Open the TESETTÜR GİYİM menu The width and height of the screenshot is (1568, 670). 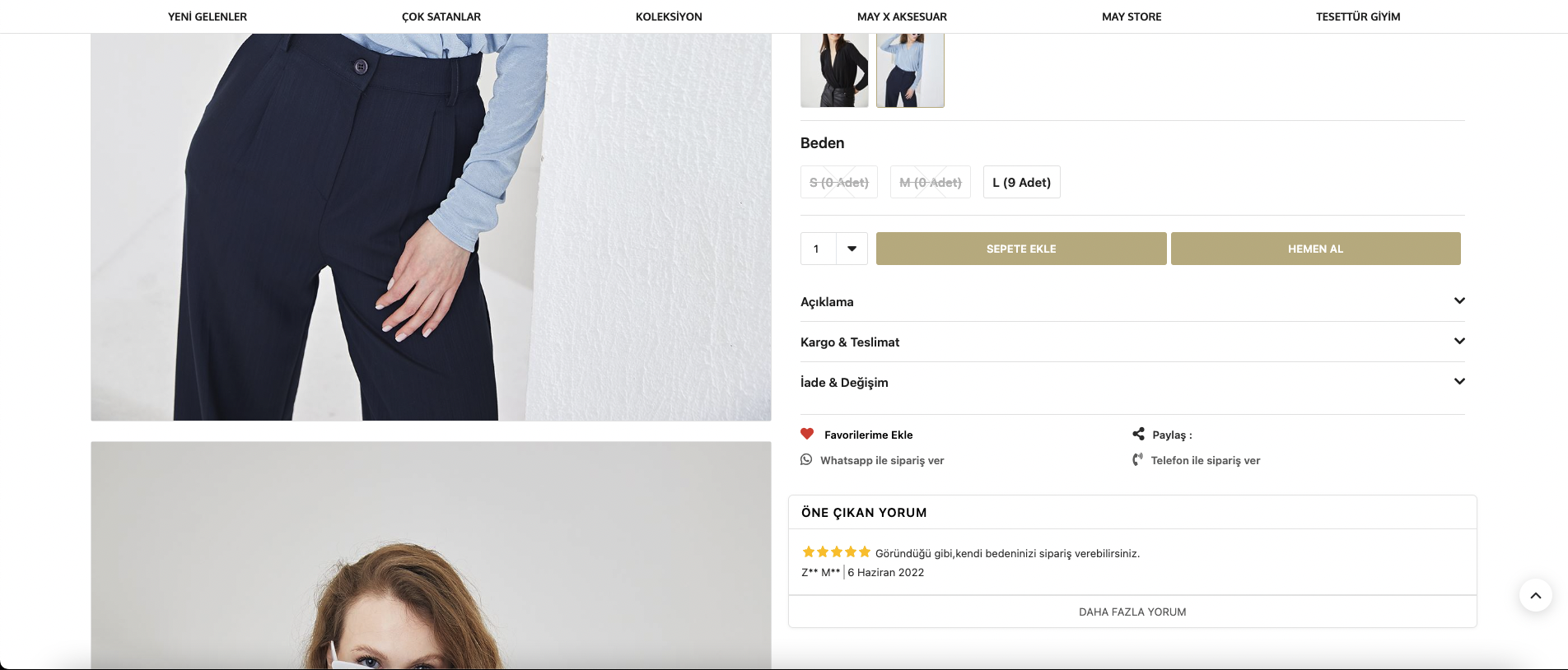[1358, 16]
